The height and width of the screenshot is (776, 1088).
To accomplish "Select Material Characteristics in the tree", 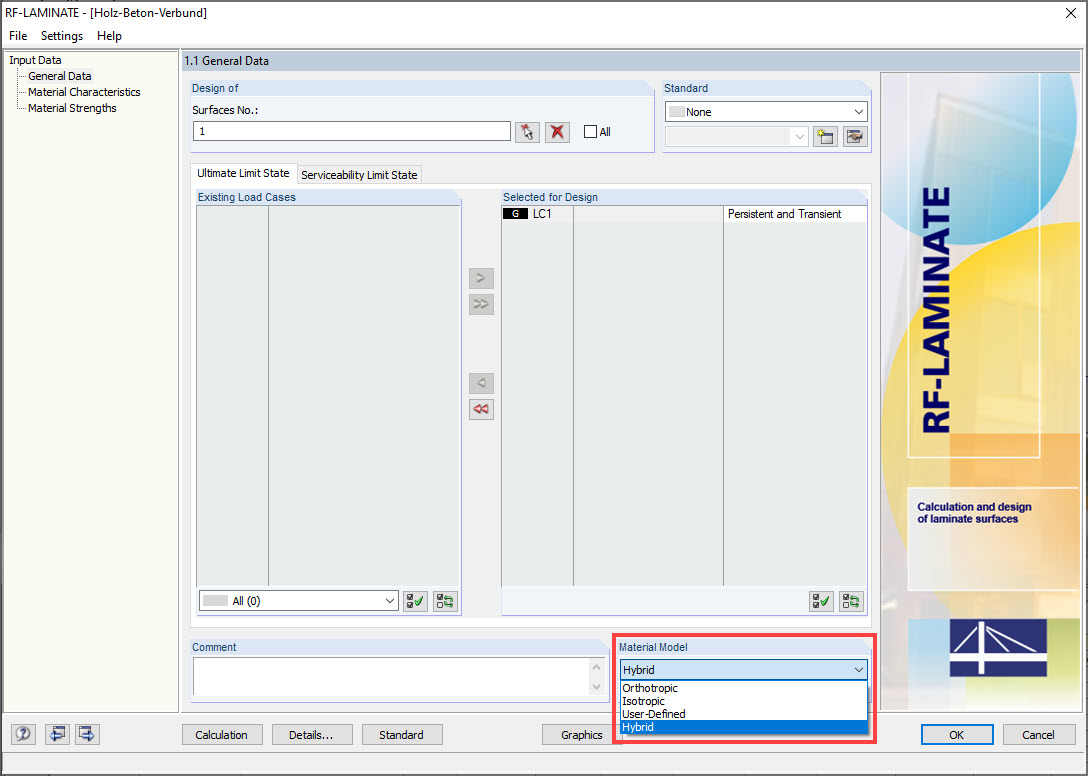I will (x=84, y=92).
